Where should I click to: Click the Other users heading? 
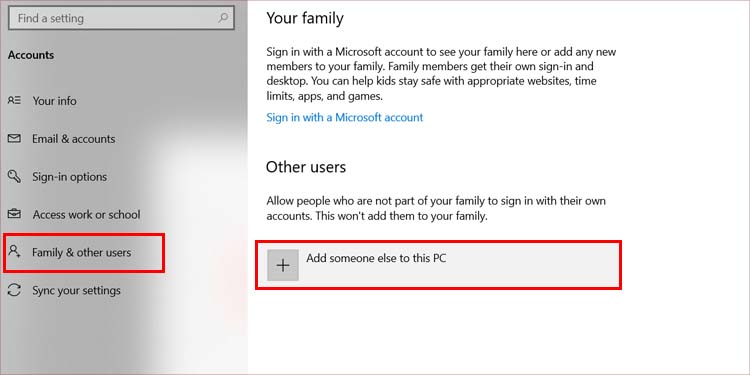click(306, 167)
